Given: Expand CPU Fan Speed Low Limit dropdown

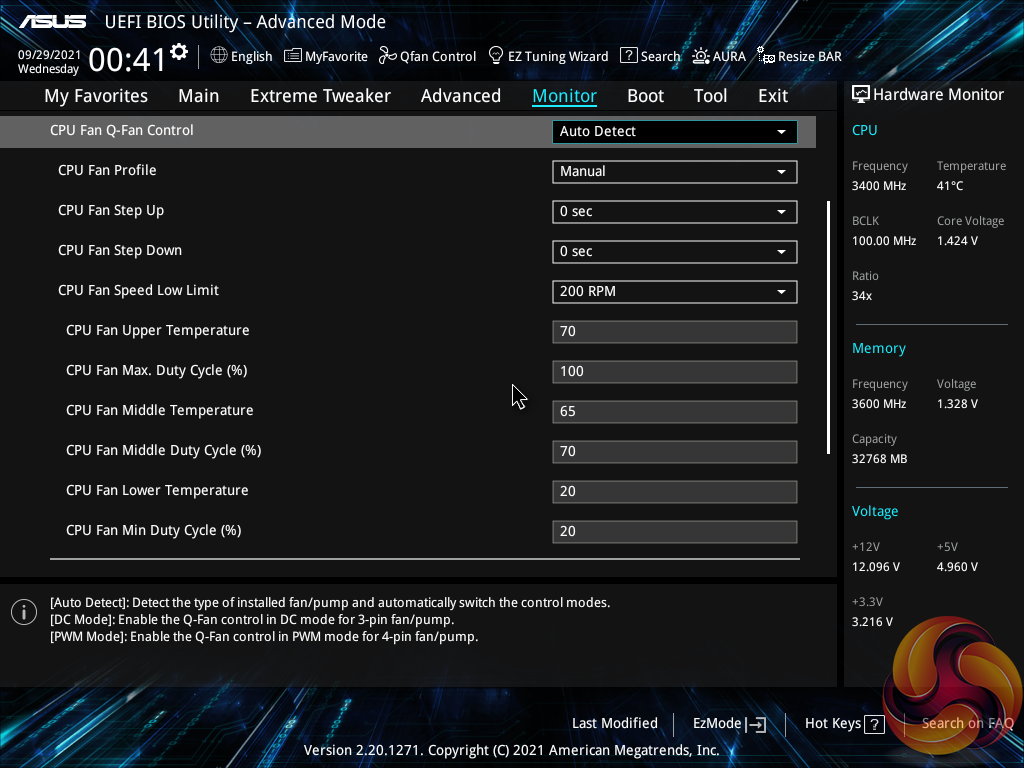Looking at the screenshot, I should coord(675,291).
